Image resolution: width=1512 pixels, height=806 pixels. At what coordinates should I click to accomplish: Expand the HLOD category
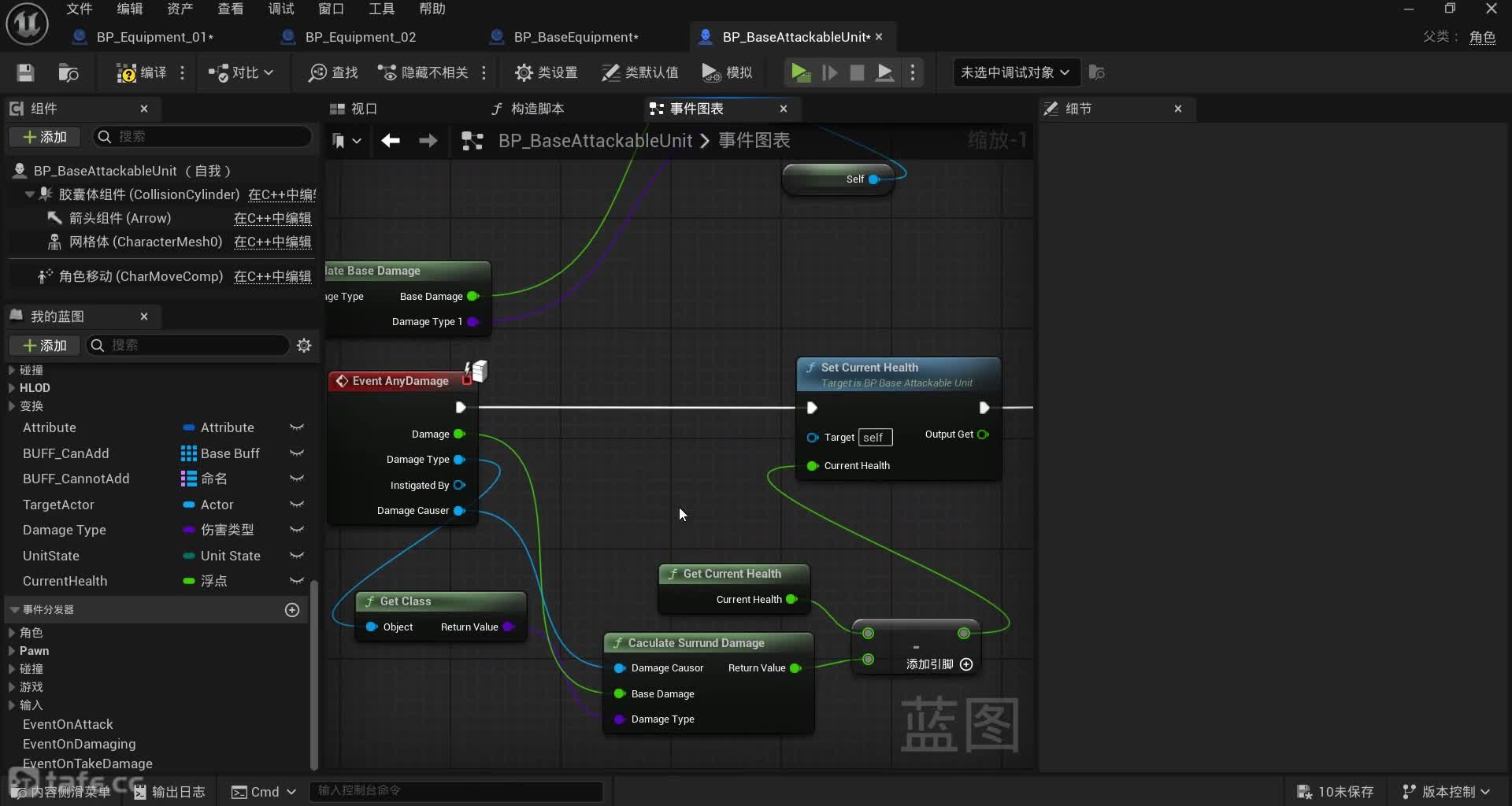coord(12,388)
